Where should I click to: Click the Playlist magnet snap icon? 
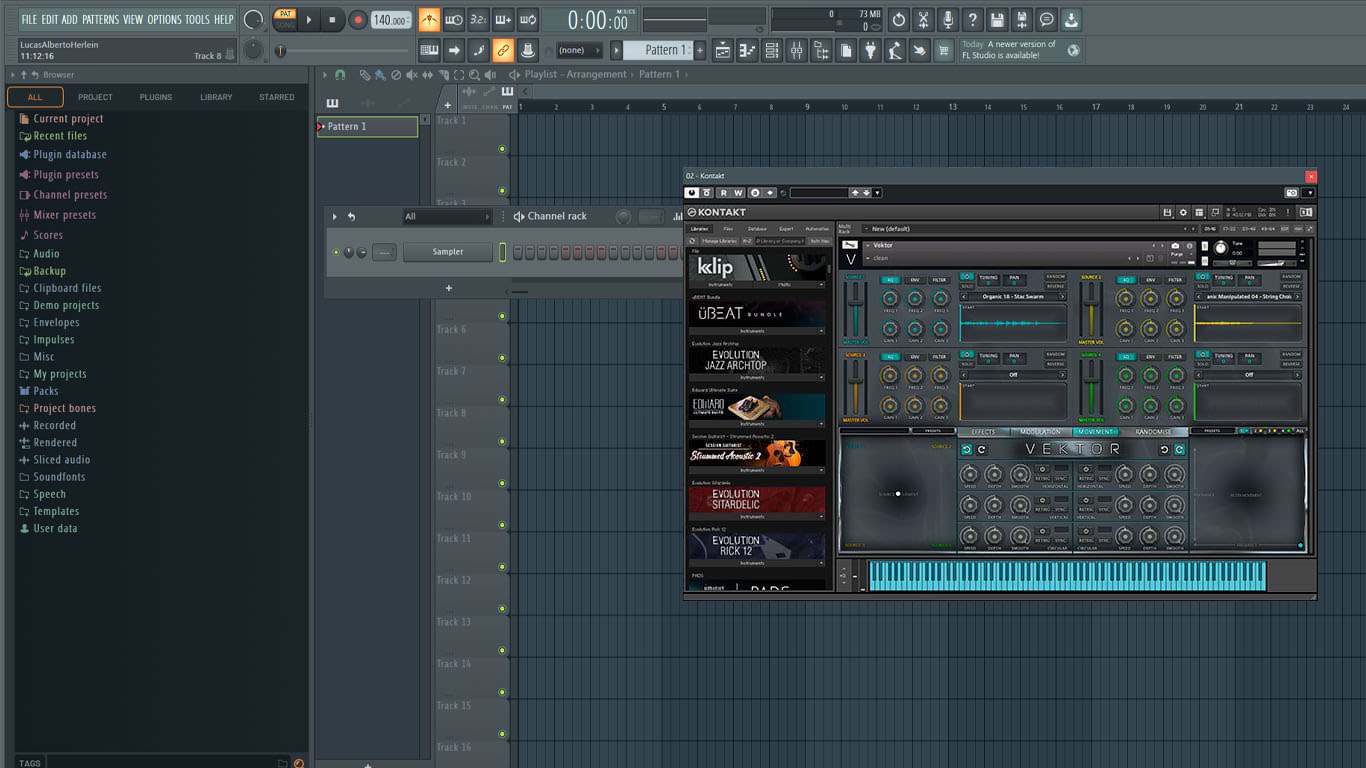click(x=340, y=75)
